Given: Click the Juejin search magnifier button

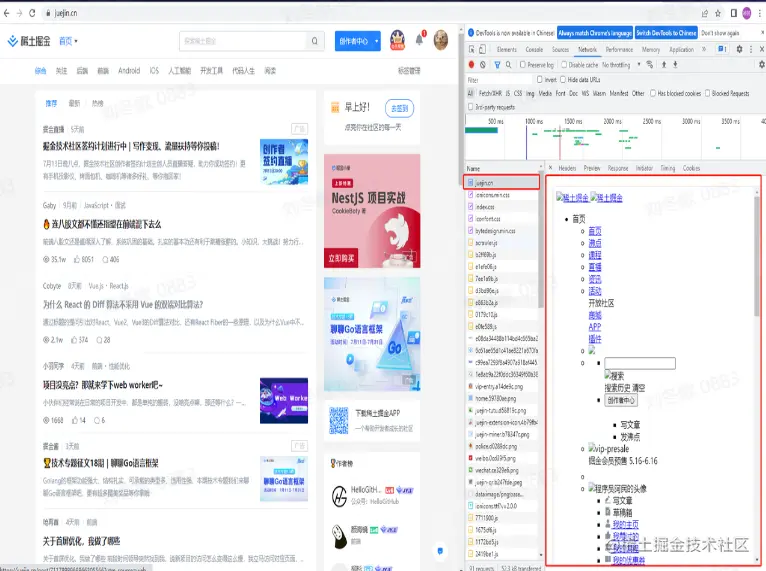Looking at the screenshot, I should tap(315, 41).
